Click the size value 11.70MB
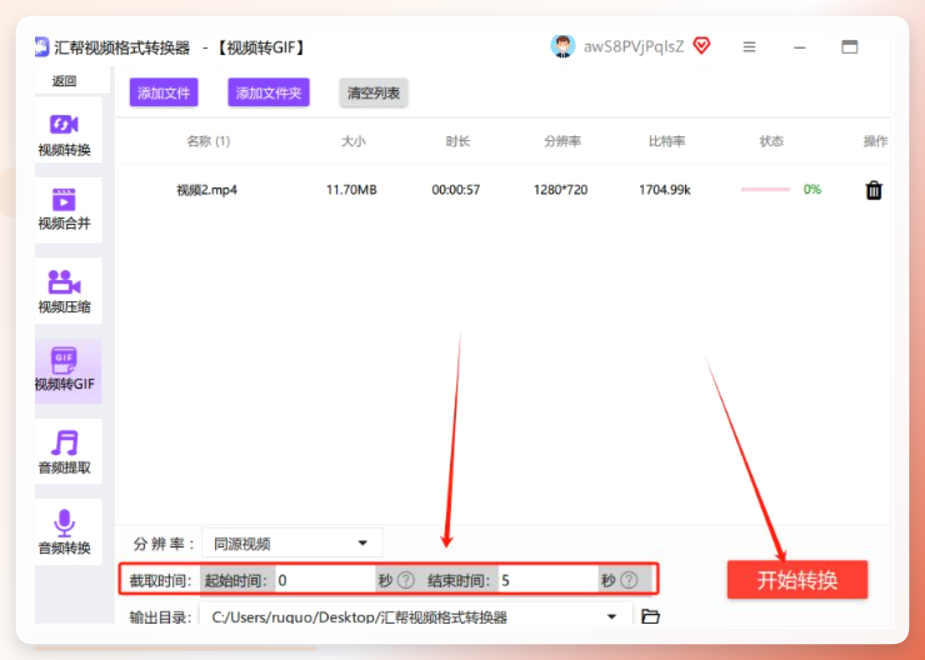The image size is (925, 660). (x=352, y=190)
